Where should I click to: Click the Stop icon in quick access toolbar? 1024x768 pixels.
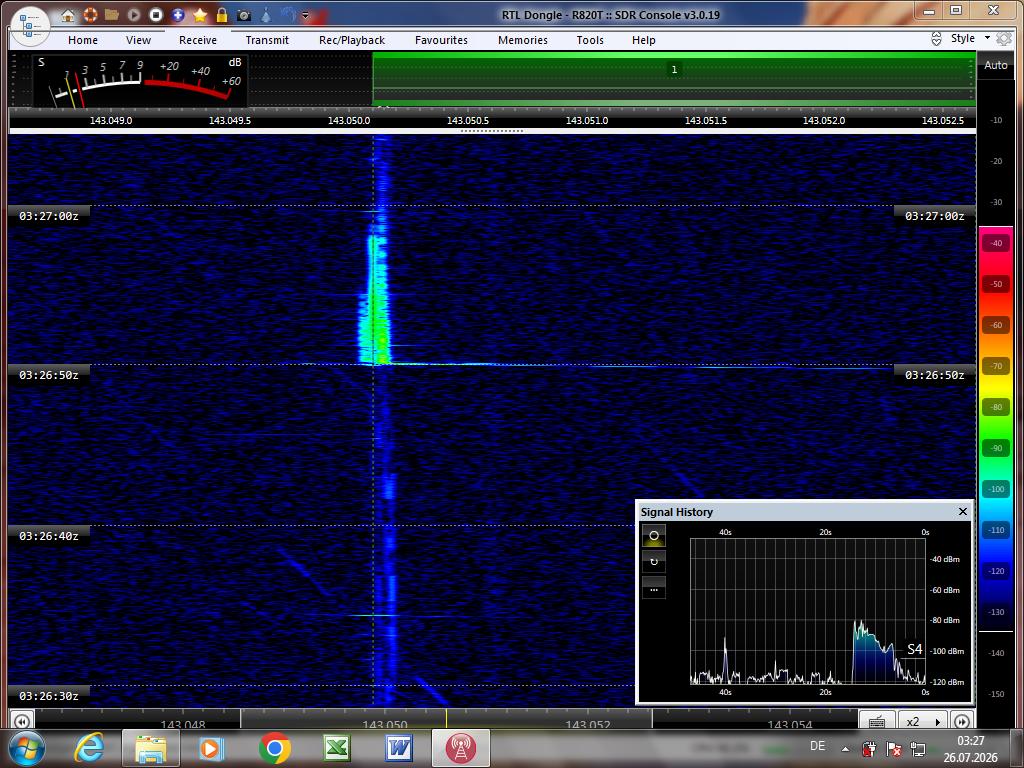155,15
